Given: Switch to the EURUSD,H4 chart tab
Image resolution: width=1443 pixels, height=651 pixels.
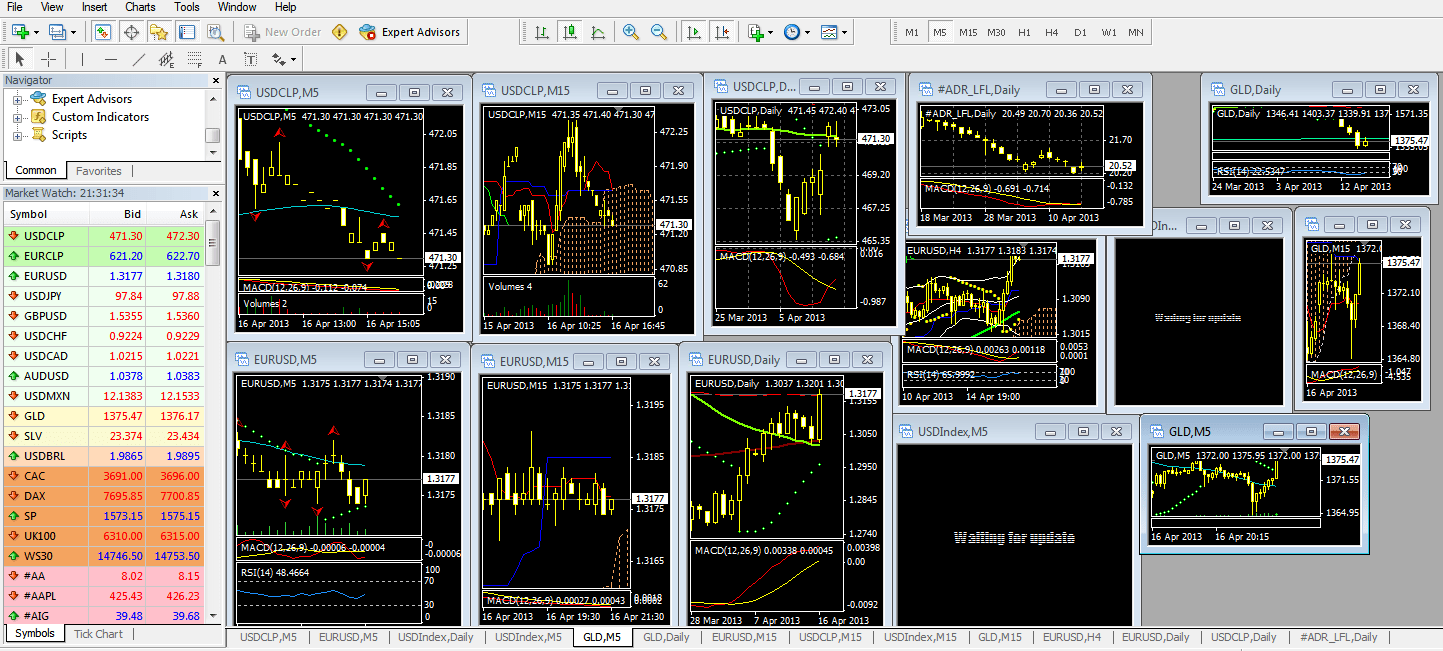Looking at the screenshot, I should (1071, 637).
